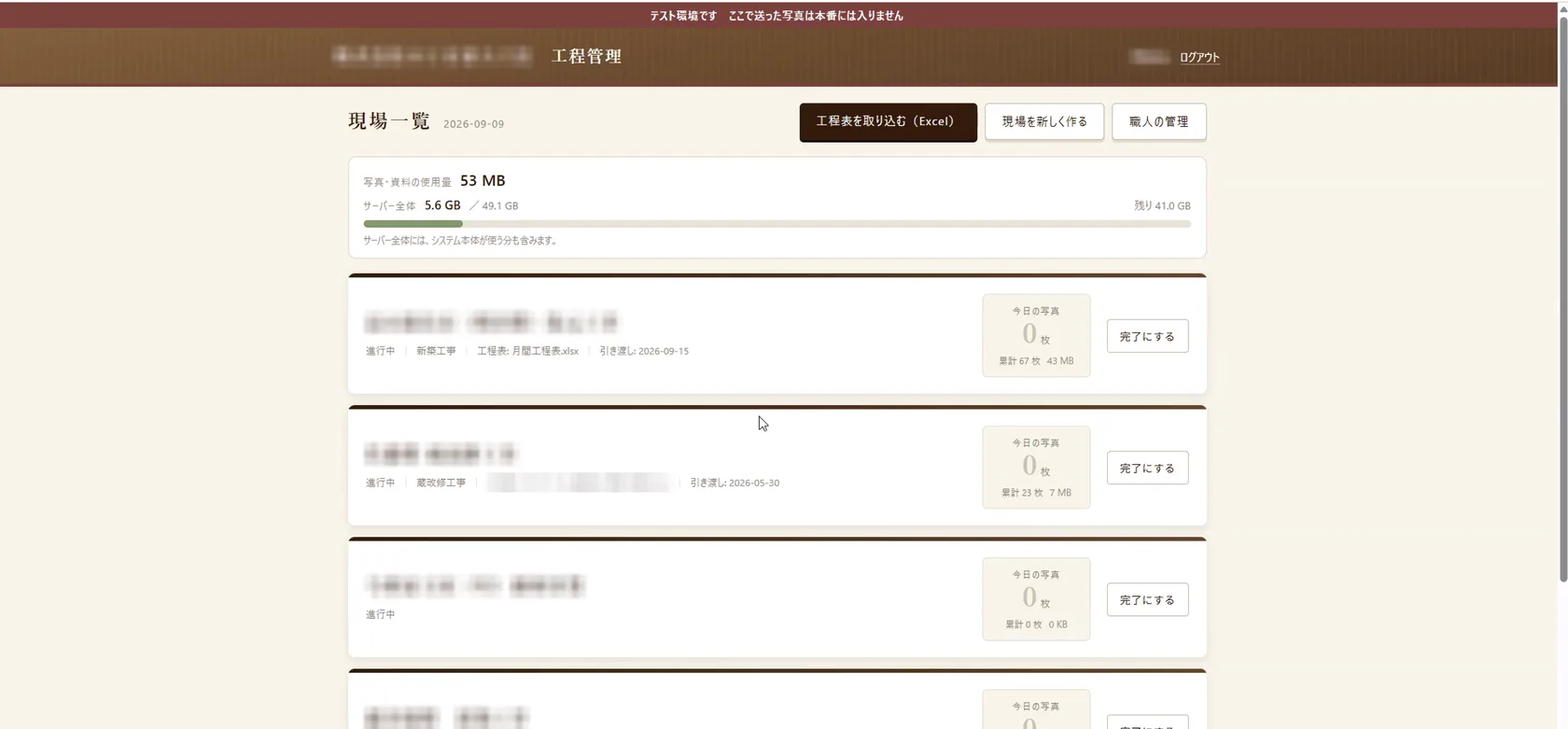
Task: Click the 今日の写真 box showing 累計 23 枚
Action: point(1036,468)
